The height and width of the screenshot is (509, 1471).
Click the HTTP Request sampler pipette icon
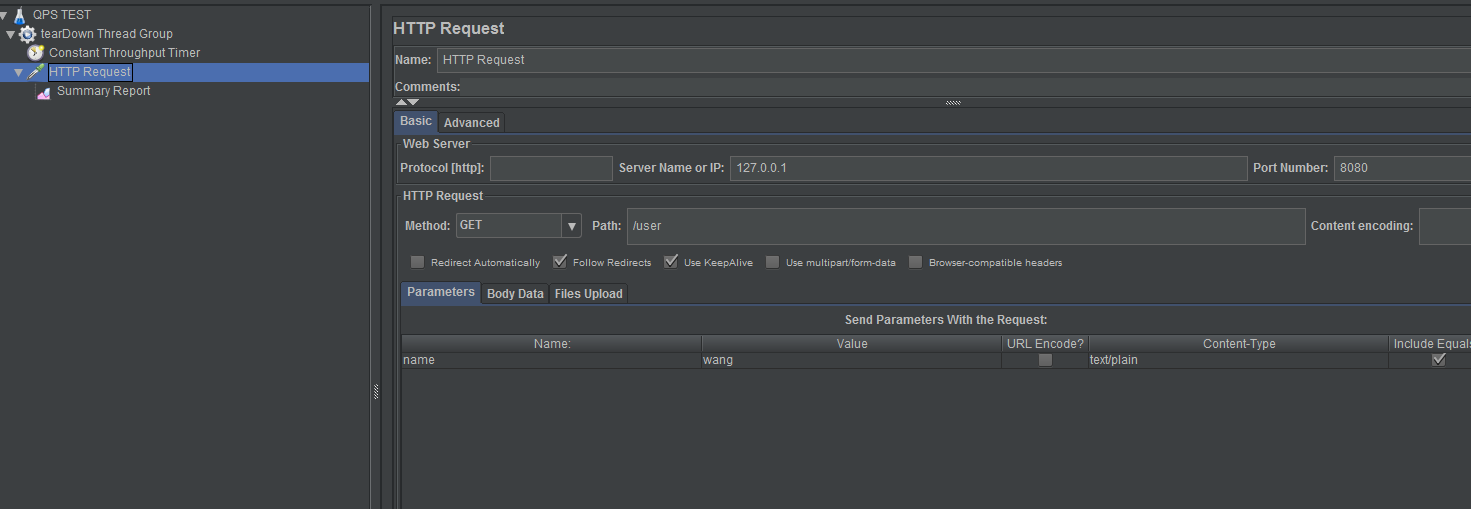pyautogui.click(x=36, y=72)
